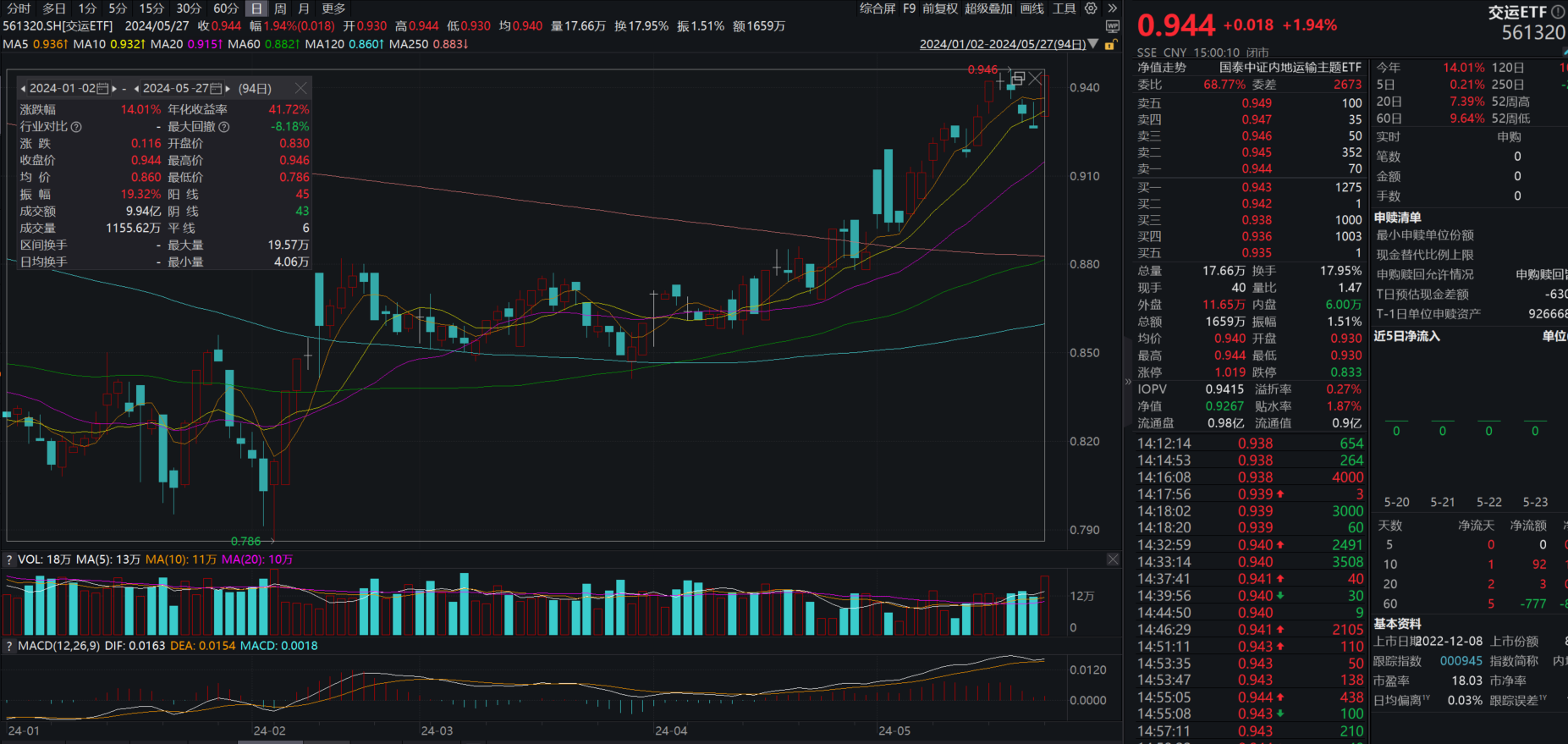The width and height of the screenshot is (1568, 744).
Task: Open chart settings gear icon
Action: [1091, 8]
